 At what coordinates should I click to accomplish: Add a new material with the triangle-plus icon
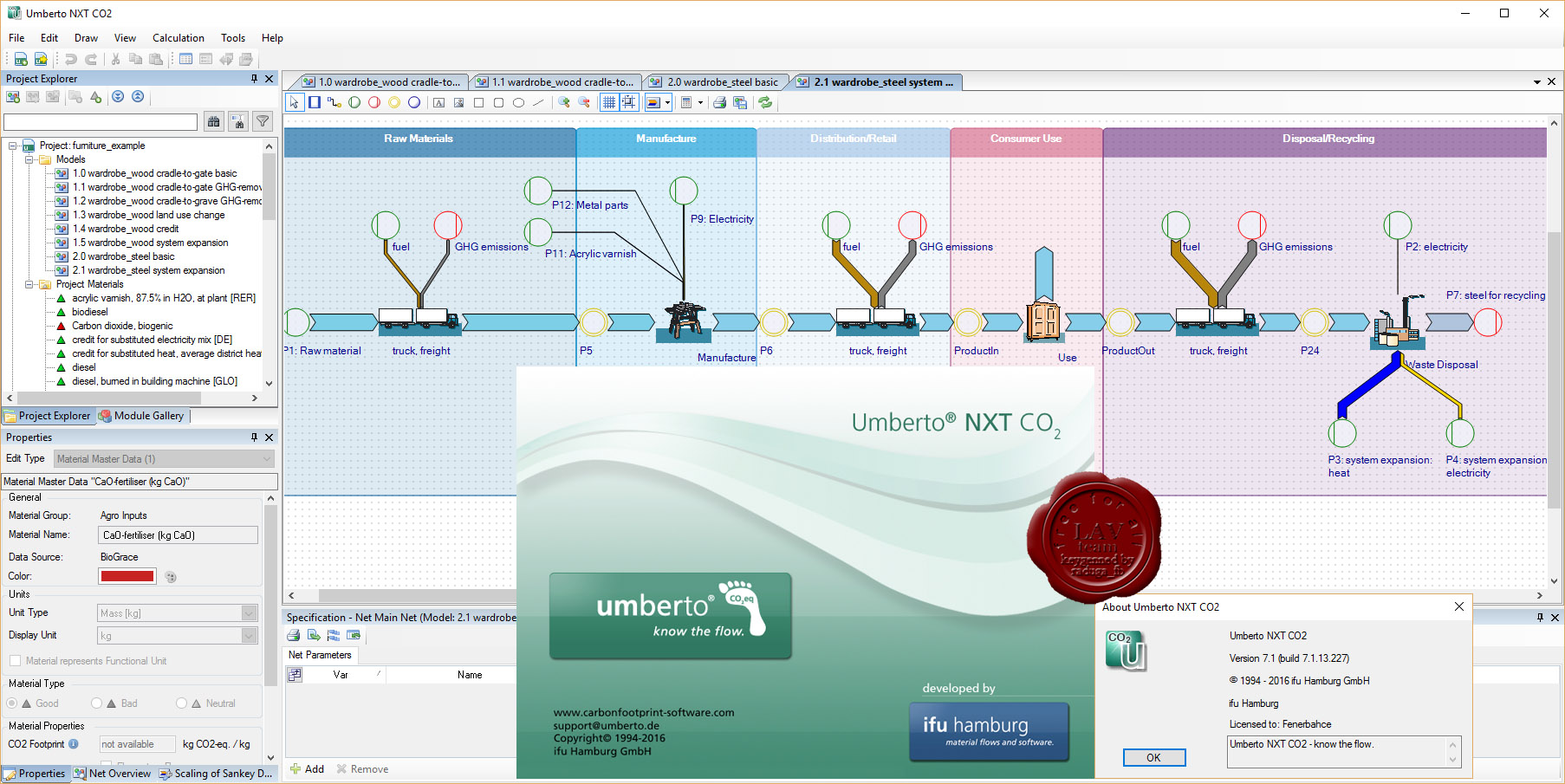[x=95, y=96]
